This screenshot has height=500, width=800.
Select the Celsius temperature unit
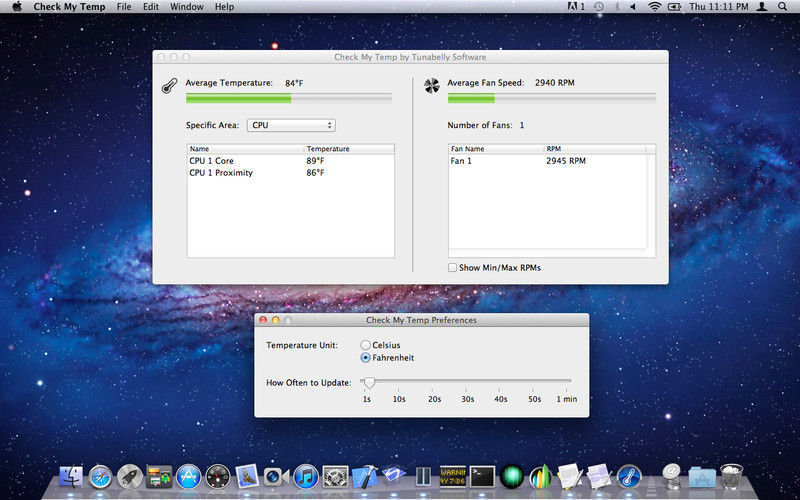[365, 345]
